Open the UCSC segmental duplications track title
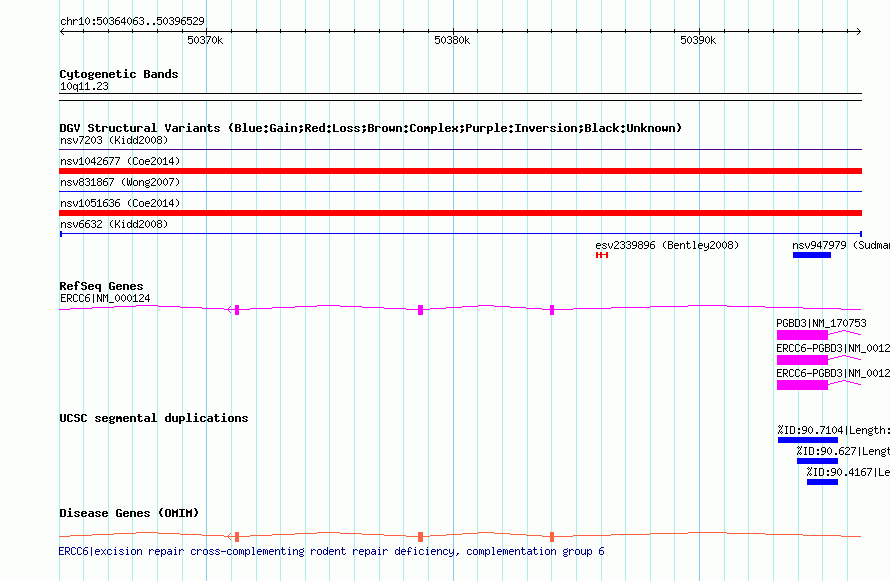 [x=154, y=418]
